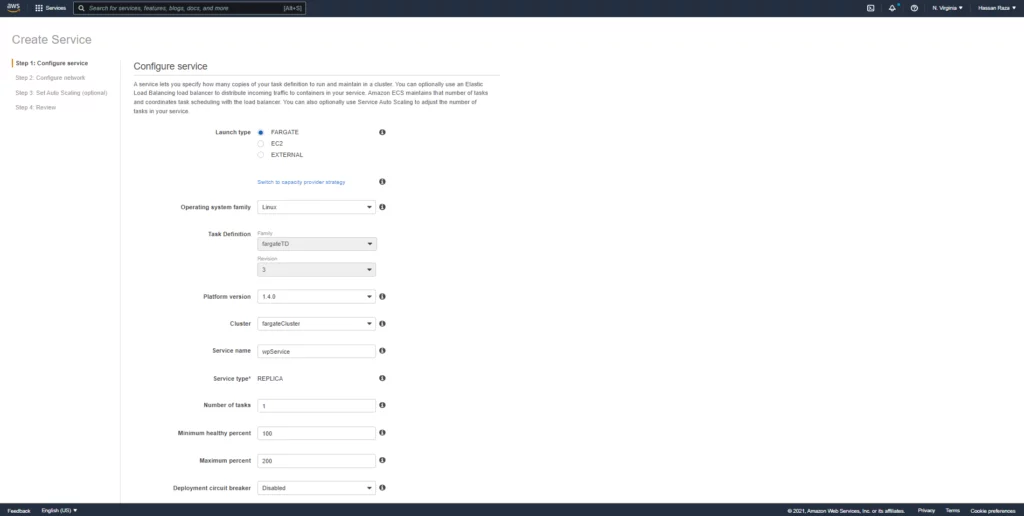Go to Step 2: Configure network
The height and width of the screenshot is (516, 1024).
(50, 78)
